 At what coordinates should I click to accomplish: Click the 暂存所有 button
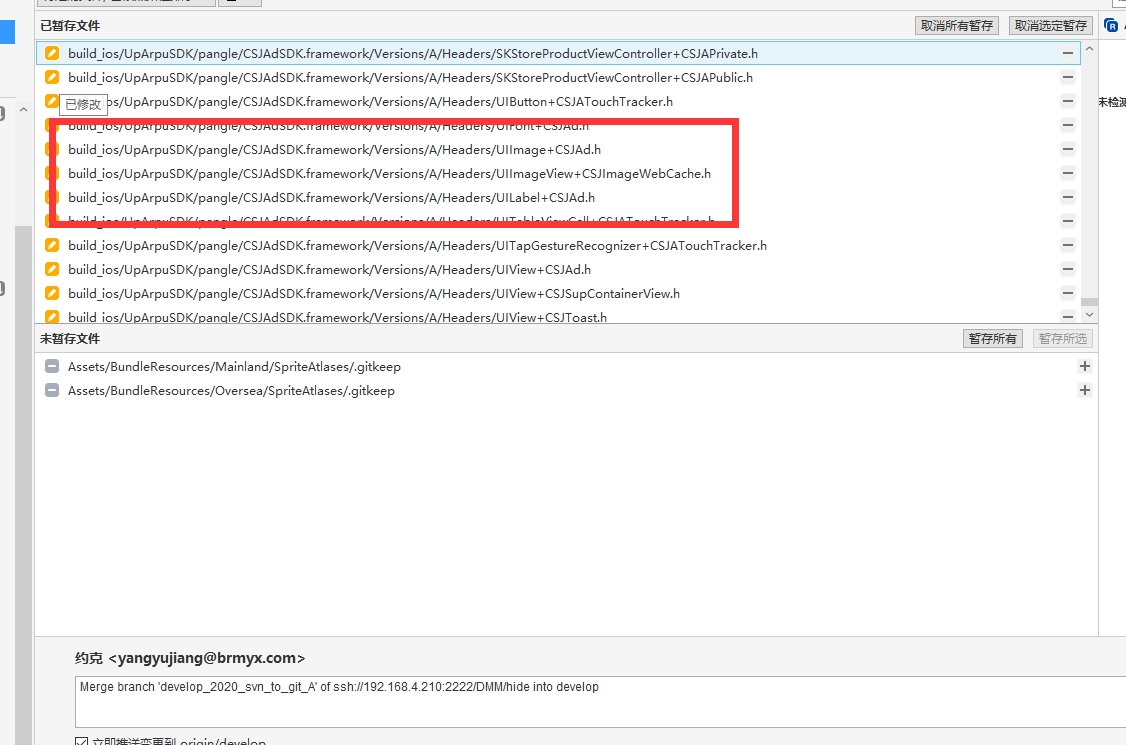(992, 338)
